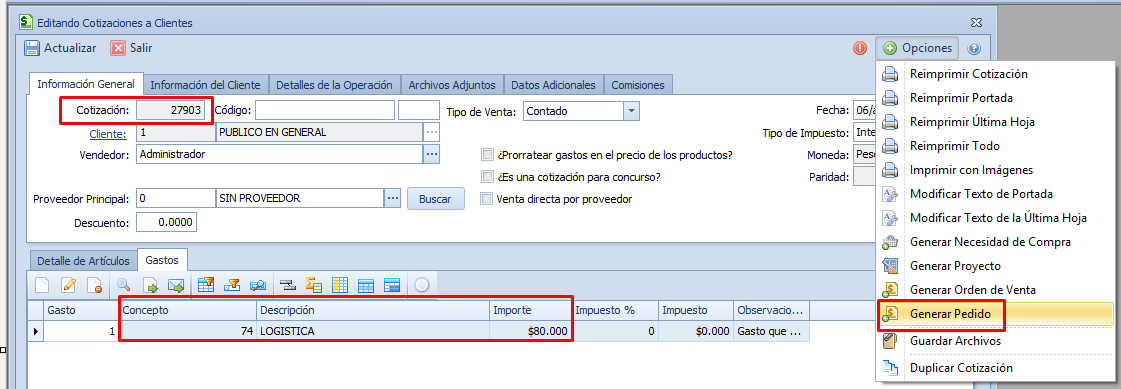Click the Importe column header
1121x389 pixels.
pyautogui.click(x=531, y=310)
